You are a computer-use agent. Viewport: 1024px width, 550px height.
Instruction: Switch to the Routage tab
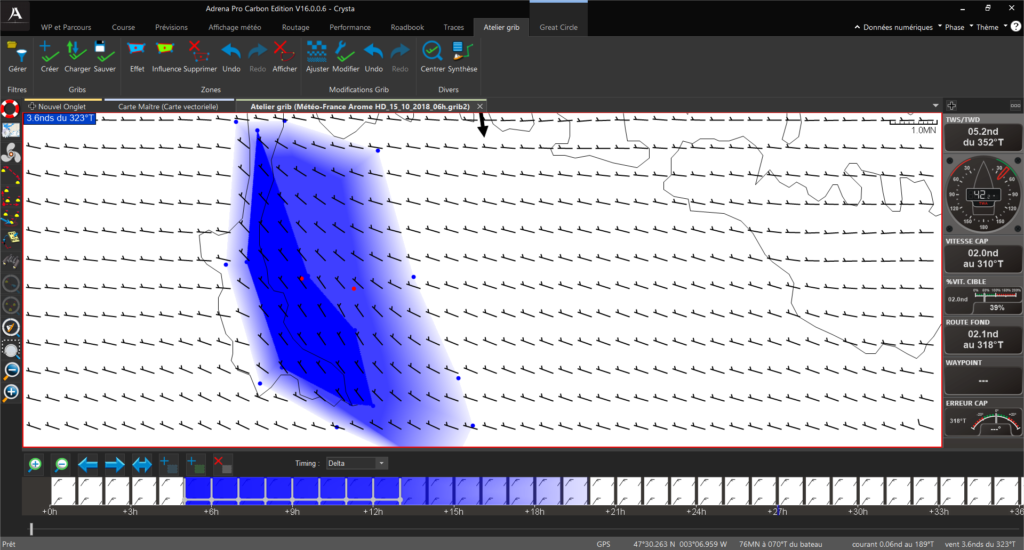tap(296, 27)
